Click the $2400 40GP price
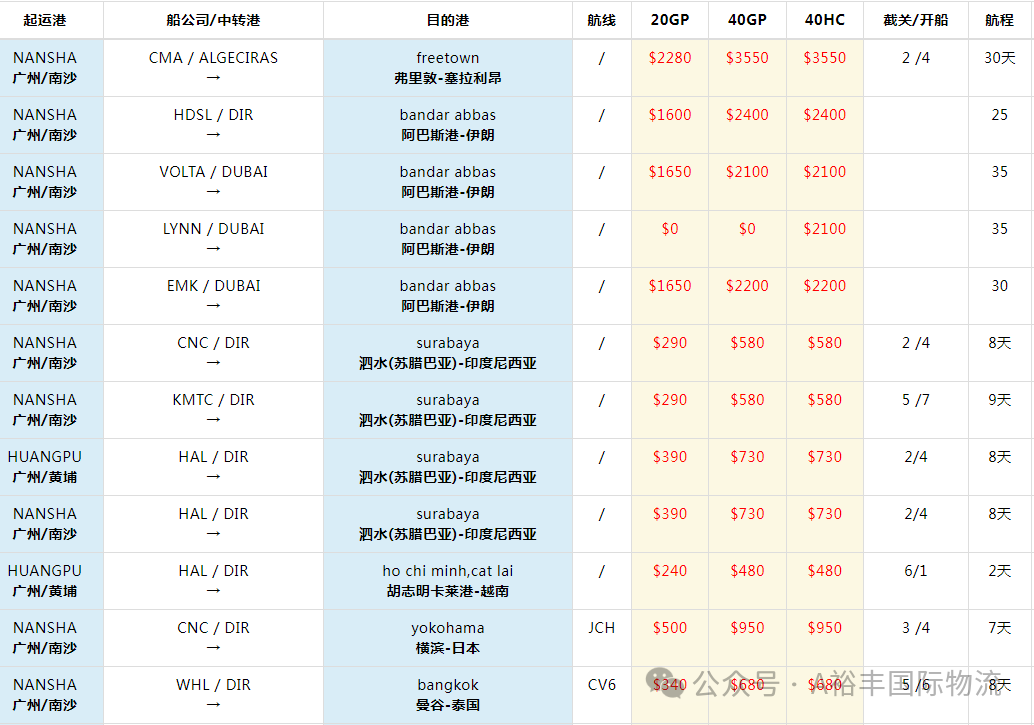 [747, 115]
